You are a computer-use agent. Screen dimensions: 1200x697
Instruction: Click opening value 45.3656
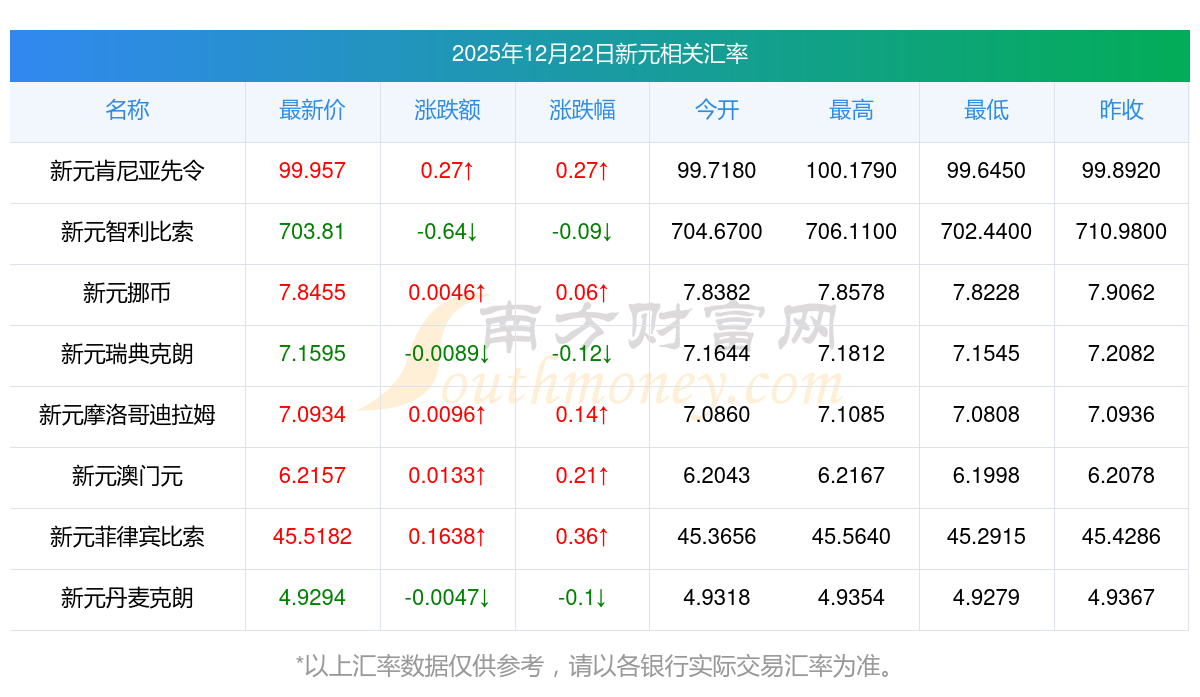717,537
